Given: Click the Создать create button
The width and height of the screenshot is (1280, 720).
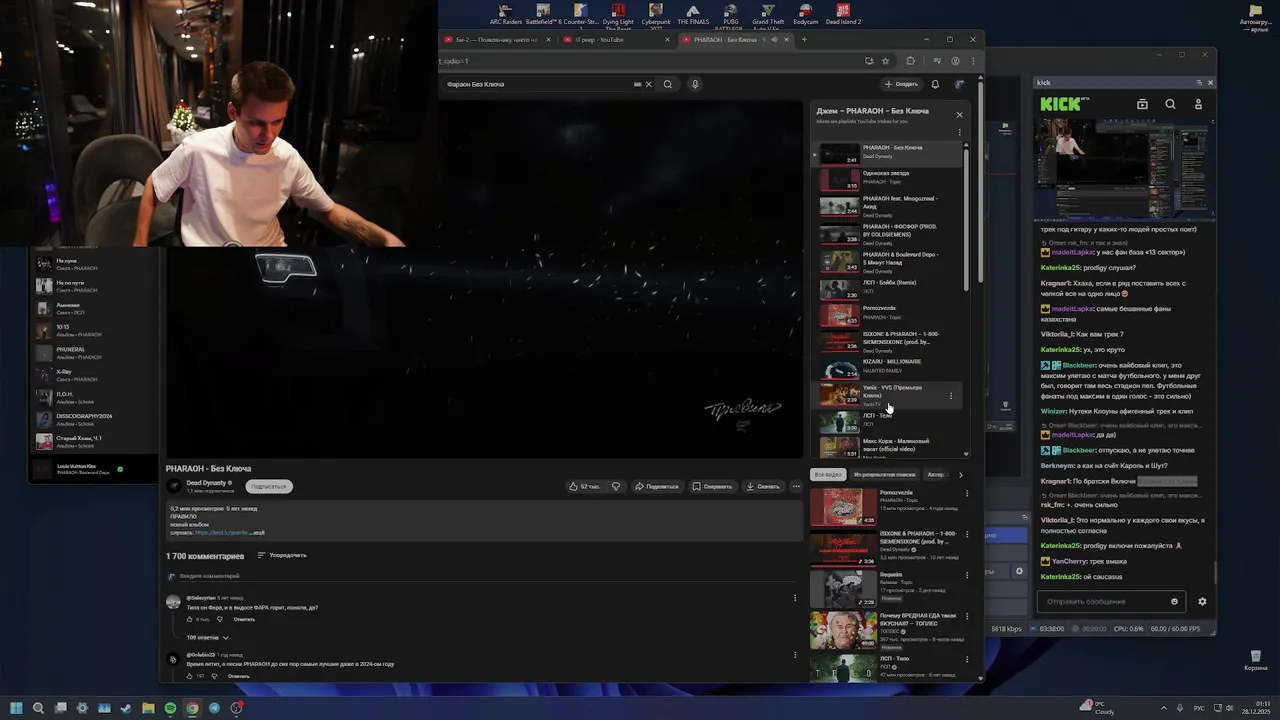Looking at the screenshot, I should [x=901, y=84].
